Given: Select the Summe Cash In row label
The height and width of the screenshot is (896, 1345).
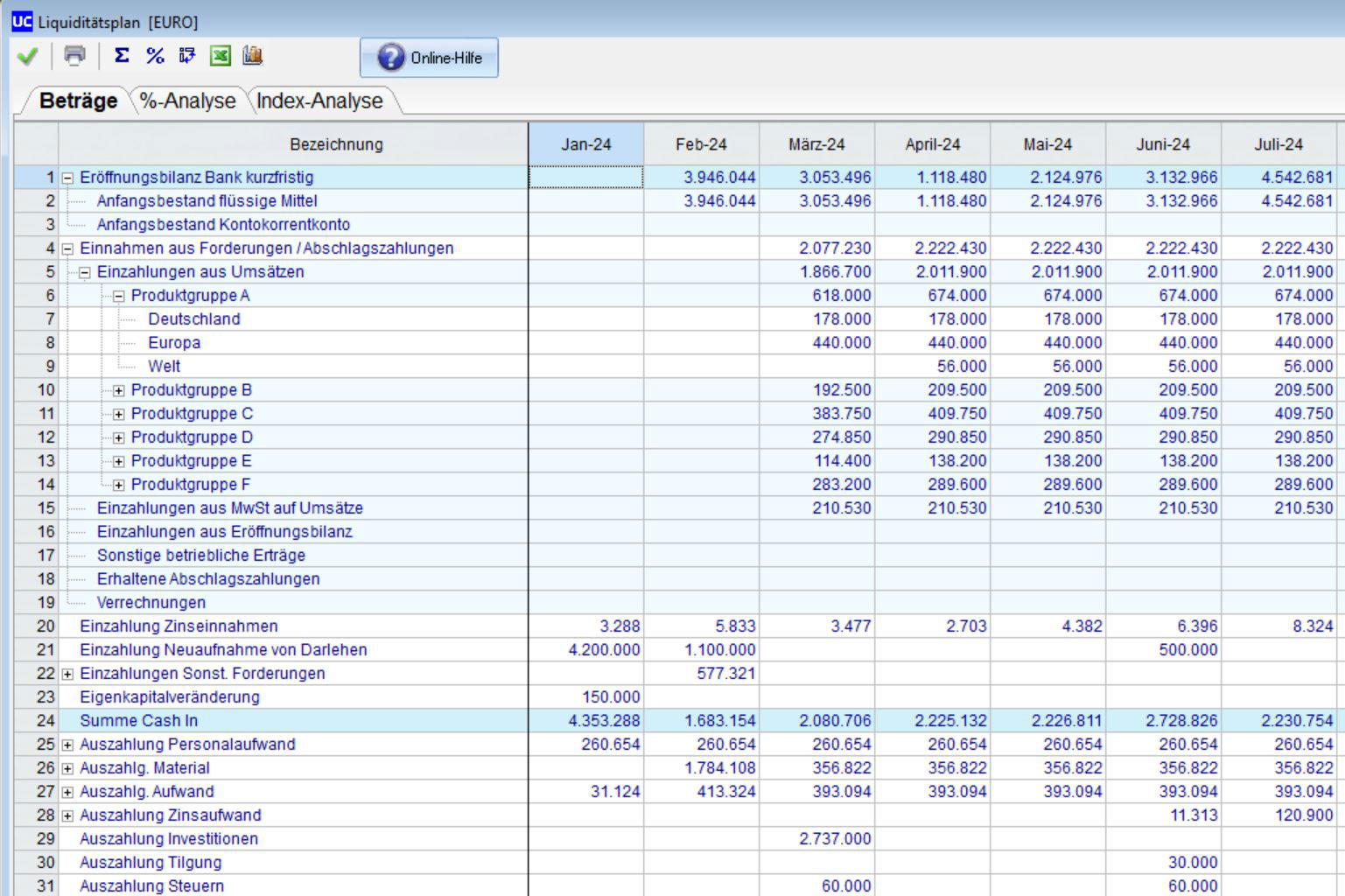Looking at the screenshot, I should point(138,721).
